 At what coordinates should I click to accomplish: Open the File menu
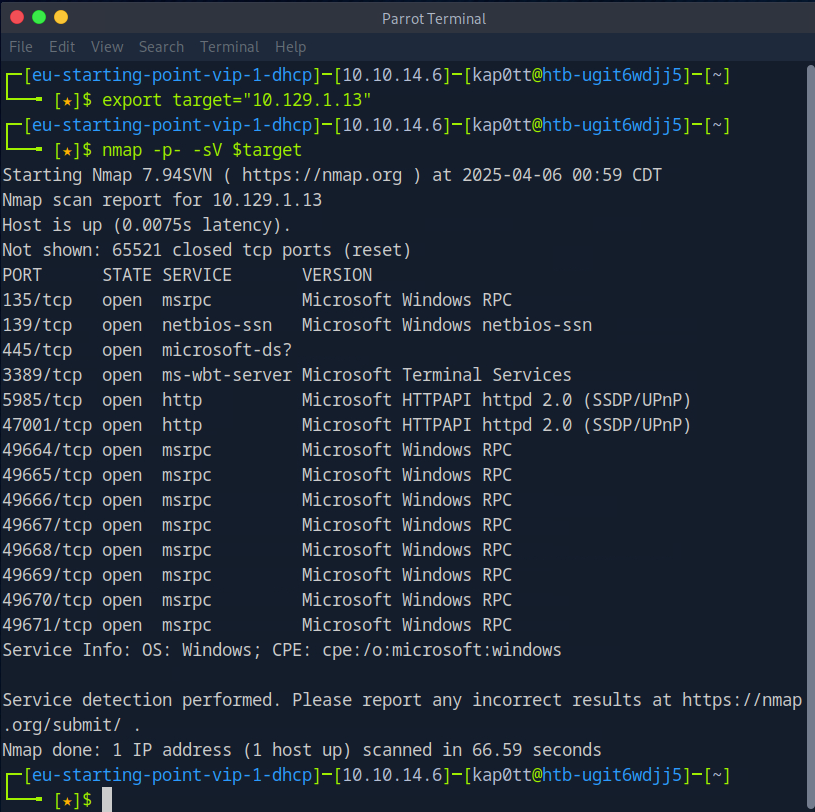point(21,47)
